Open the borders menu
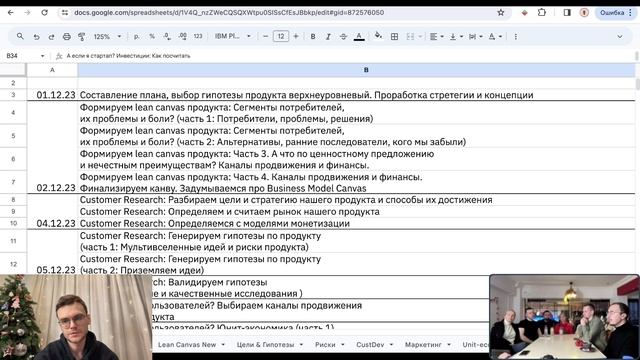This screenshot has width=640, height=360. 394,37
